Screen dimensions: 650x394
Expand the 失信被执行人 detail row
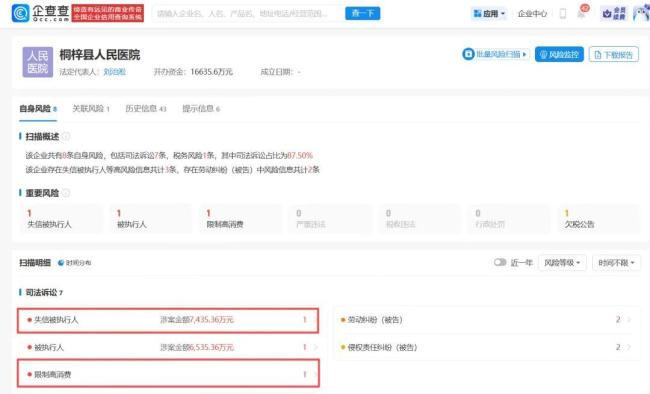pyautogui.click(x=168, y=320)
